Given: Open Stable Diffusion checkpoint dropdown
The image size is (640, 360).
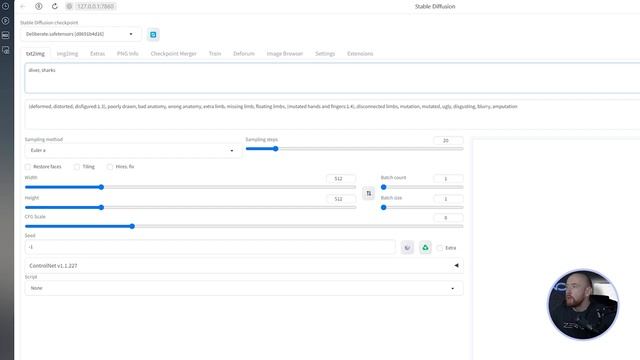Looking at the screenshot, I should (81, 34).
